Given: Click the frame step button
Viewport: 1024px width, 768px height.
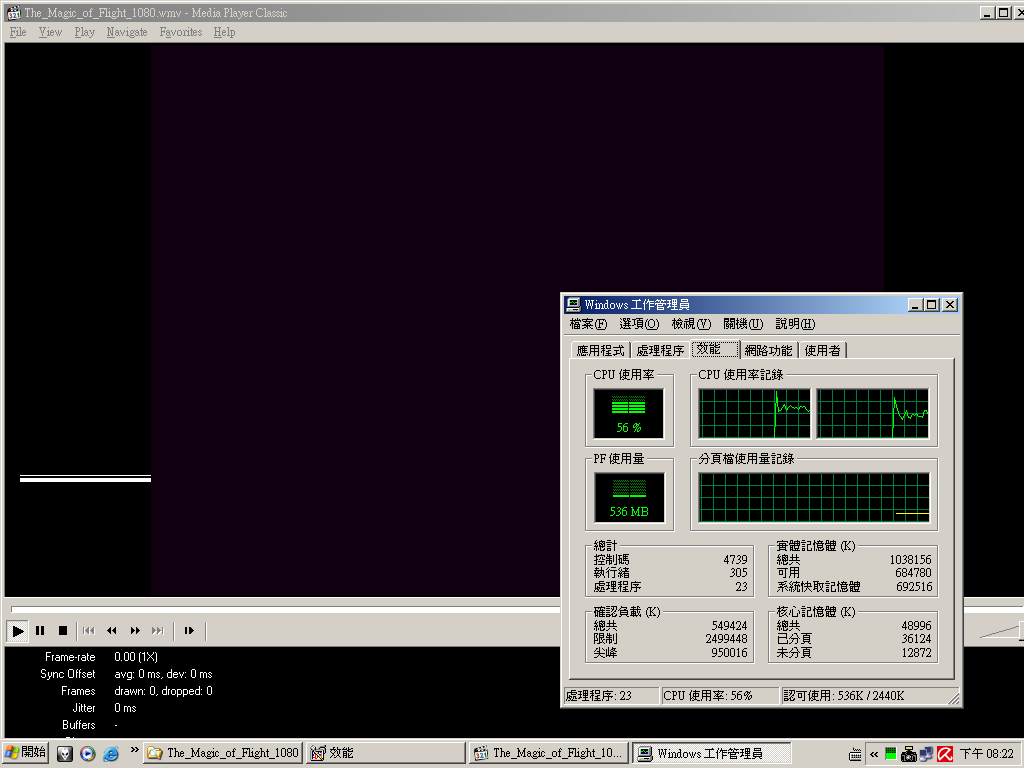Looking at the screenshot, I should 188,631.
